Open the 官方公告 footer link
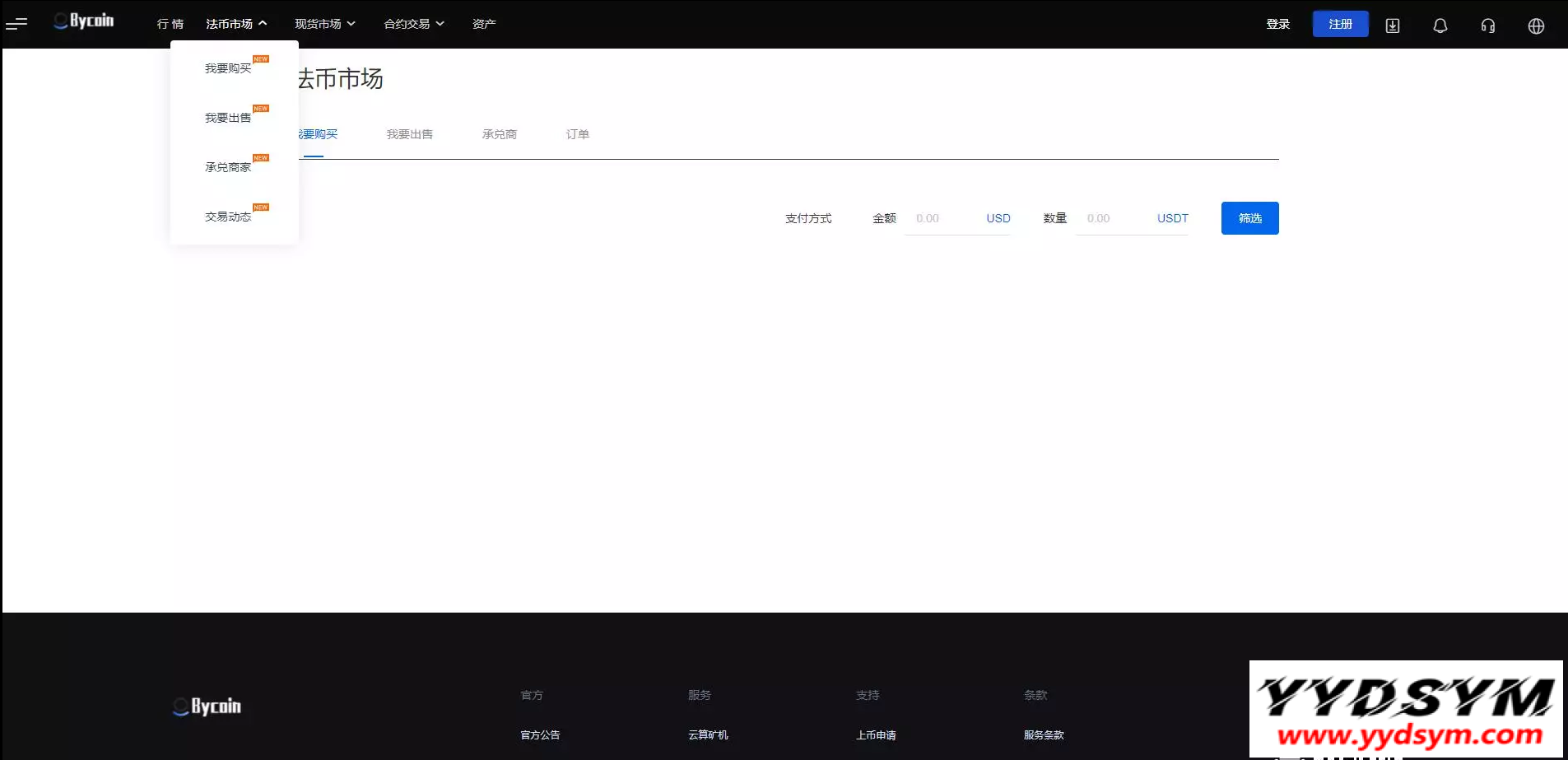 click(540, 734)
